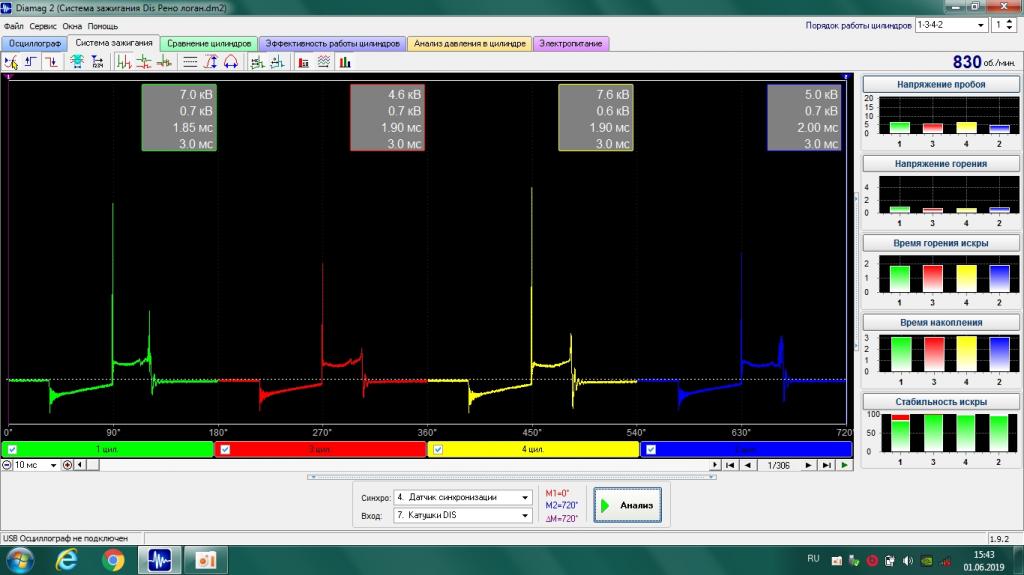Select the falling-edge trigger icon in toolbar

click(51, 62)
